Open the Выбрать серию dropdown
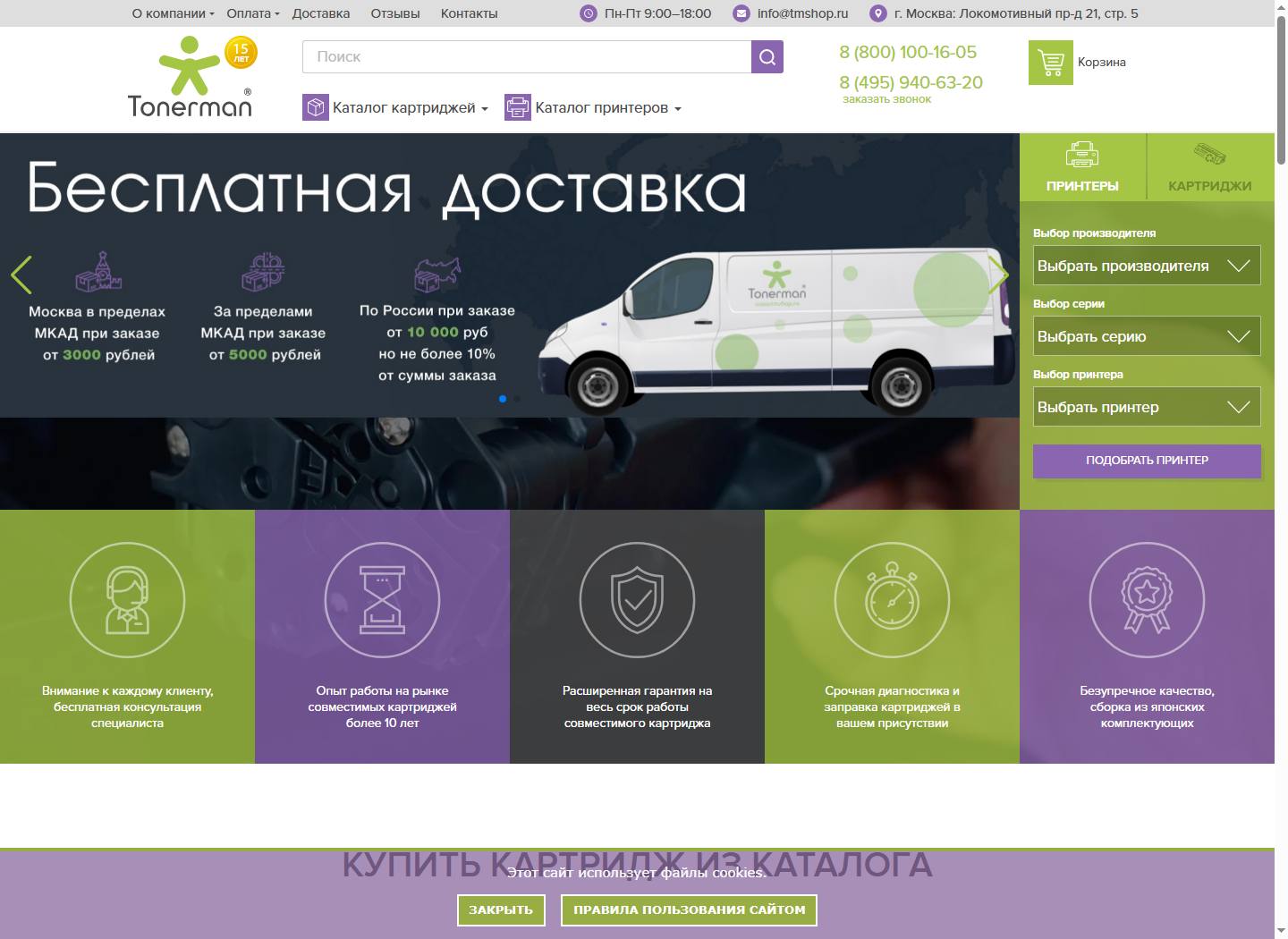This screenshot has width=1288, height=939. [x=1147, y=336]
